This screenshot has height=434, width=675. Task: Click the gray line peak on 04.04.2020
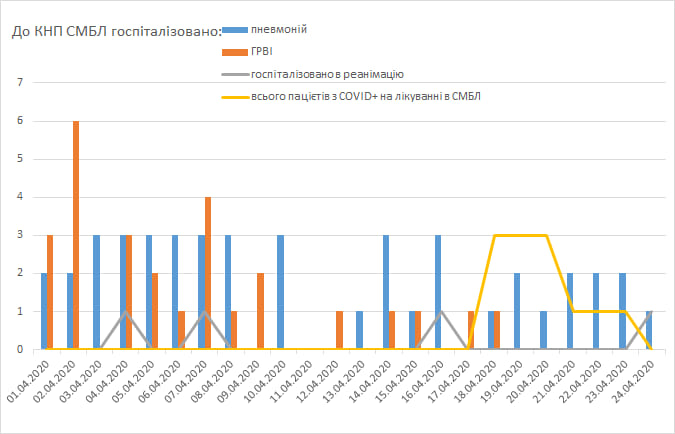pyautogui.click(x=124, y=312)
